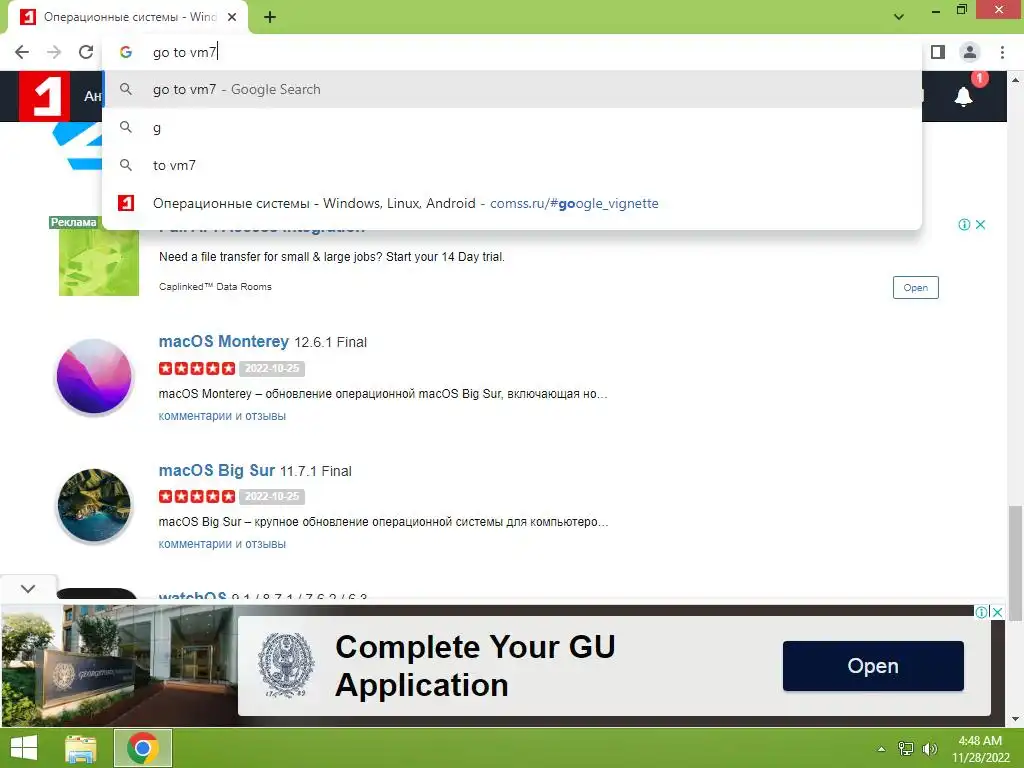Choose 'go to vm7 - Google Search' suggestion
This screenshot has height=768, width=1024.
point(512,89)
